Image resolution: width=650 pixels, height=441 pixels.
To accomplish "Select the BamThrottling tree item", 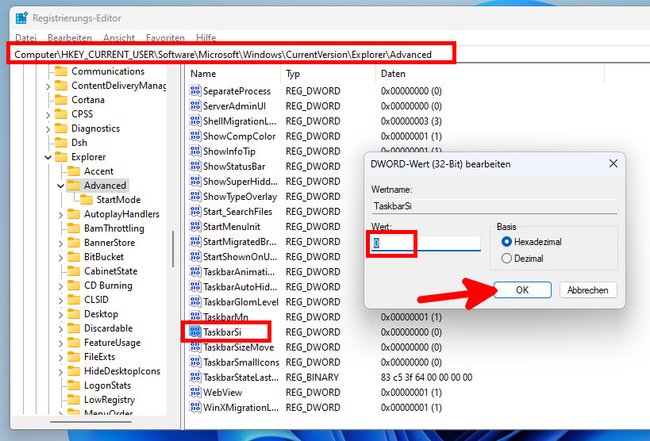I will point(114,228).
